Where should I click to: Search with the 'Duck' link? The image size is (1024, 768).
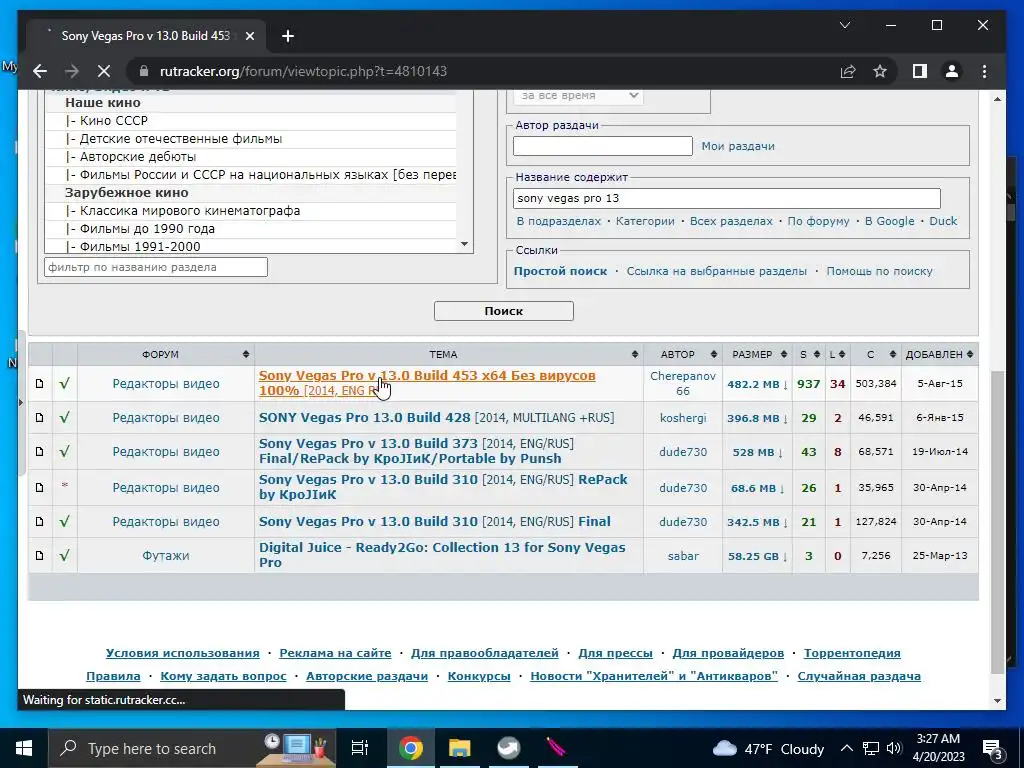pos(943,221)
